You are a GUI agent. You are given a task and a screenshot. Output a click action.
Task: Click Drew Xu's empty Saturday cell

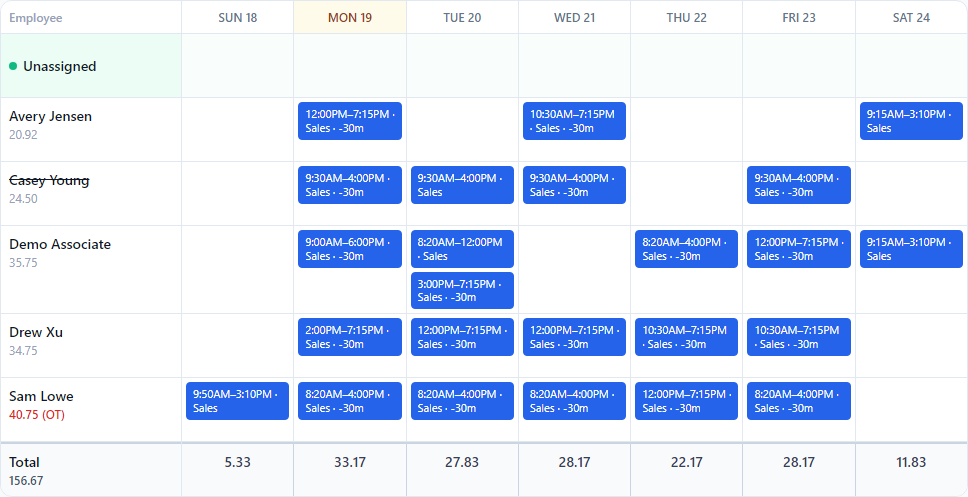tap(911, 346)
